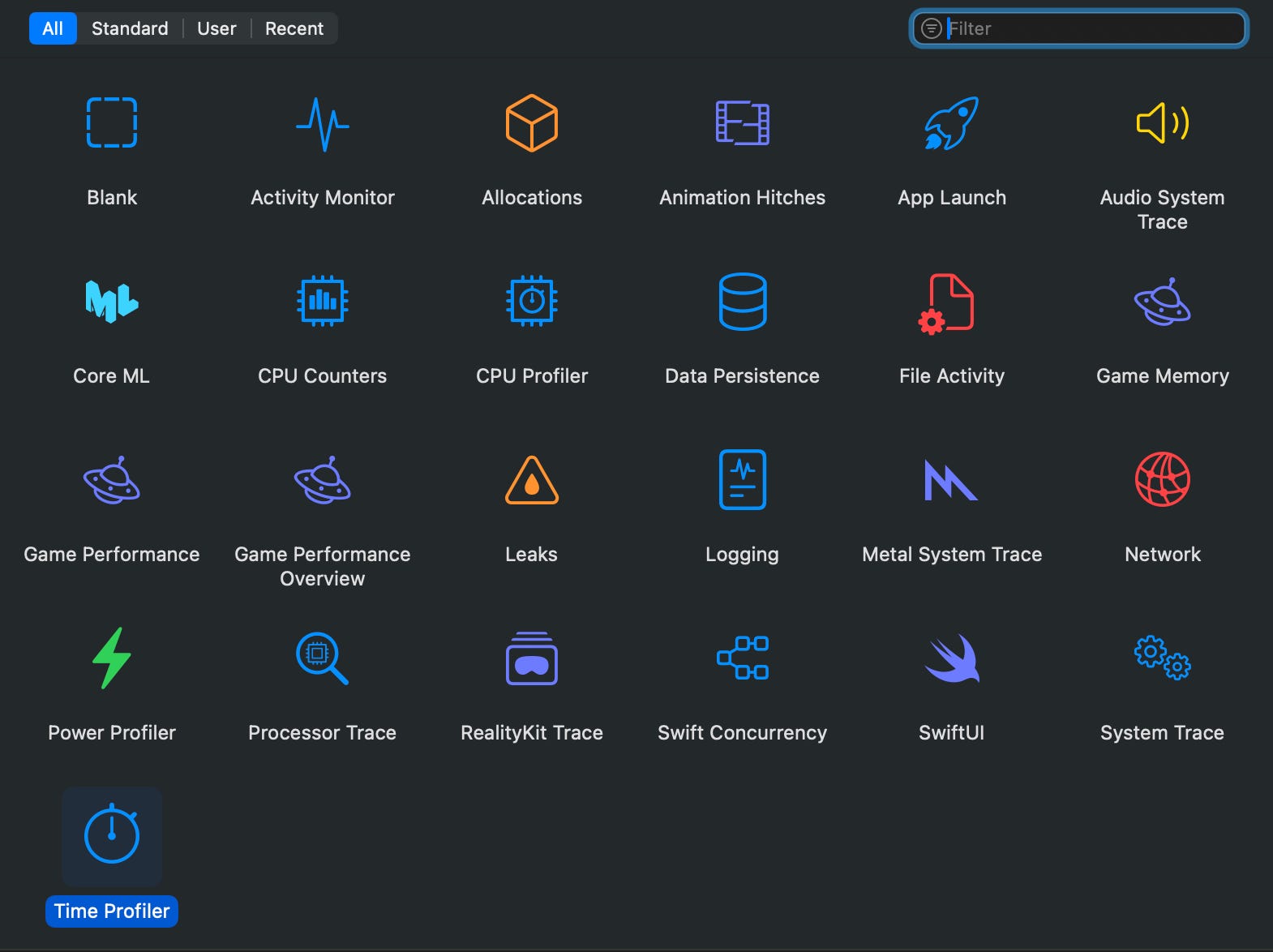Screen dimensions: 1273x952
Task: Choose the Game Performance Overview icon
Action: (323, 479)
